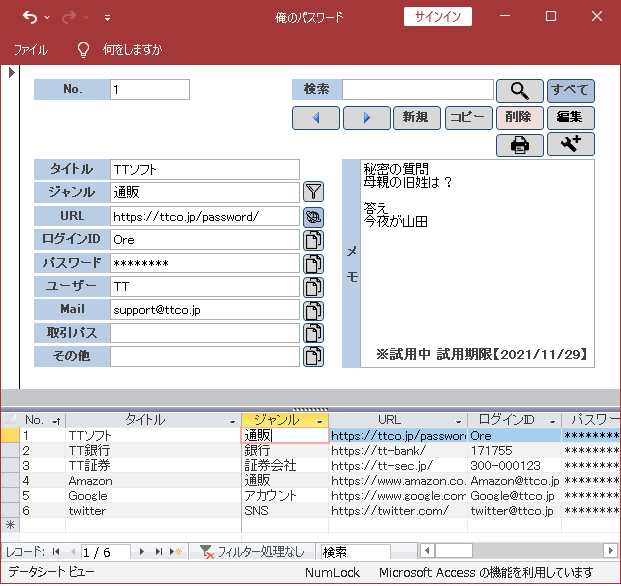Viewport: 621px width, 586px height.
Task: Click the 新規 button
Action: [x=416, y=118]
